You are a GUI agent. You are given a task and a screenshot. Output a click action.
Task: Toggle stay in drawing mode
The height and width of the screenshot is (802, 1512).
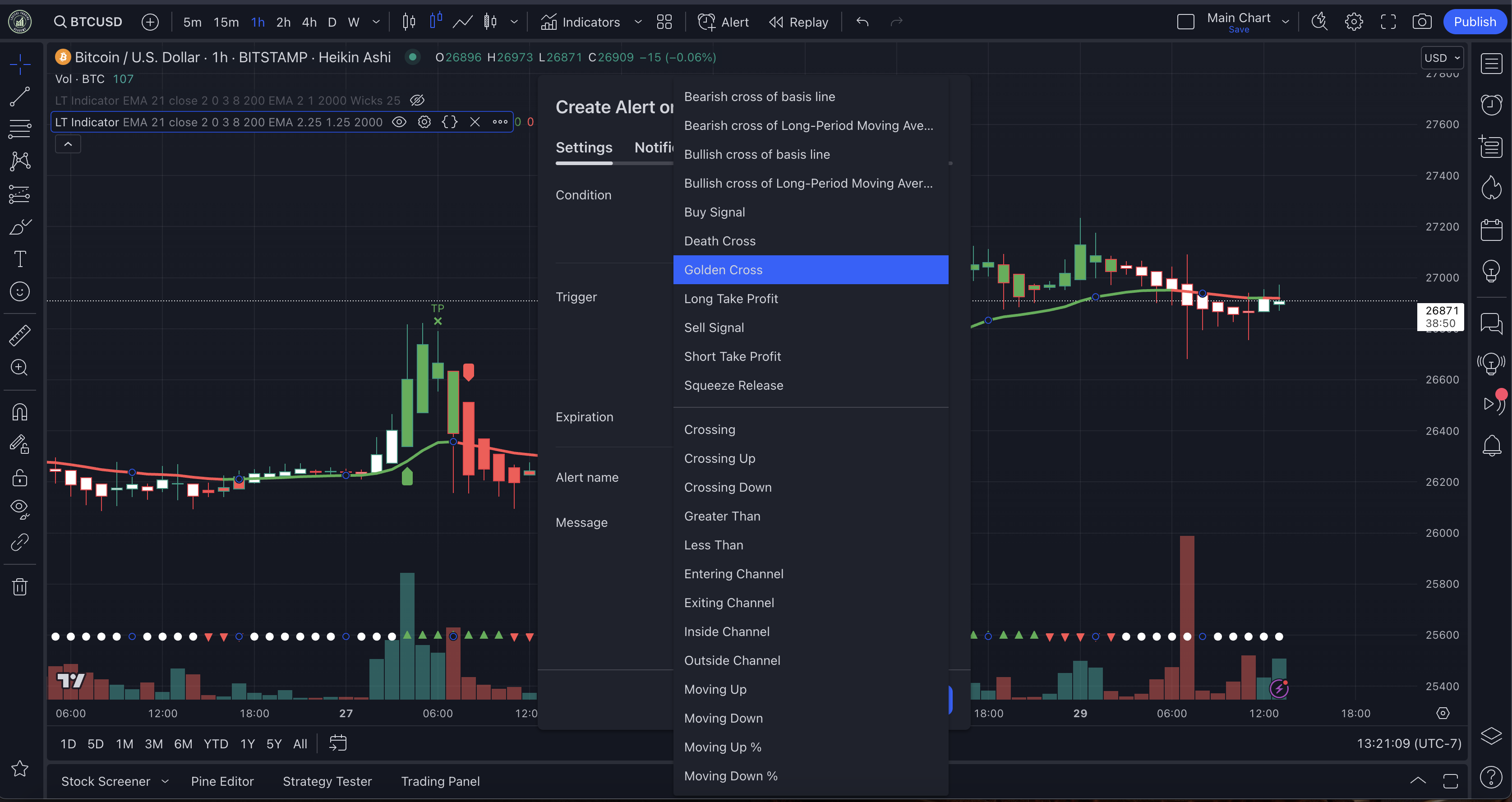click(20, 444)
